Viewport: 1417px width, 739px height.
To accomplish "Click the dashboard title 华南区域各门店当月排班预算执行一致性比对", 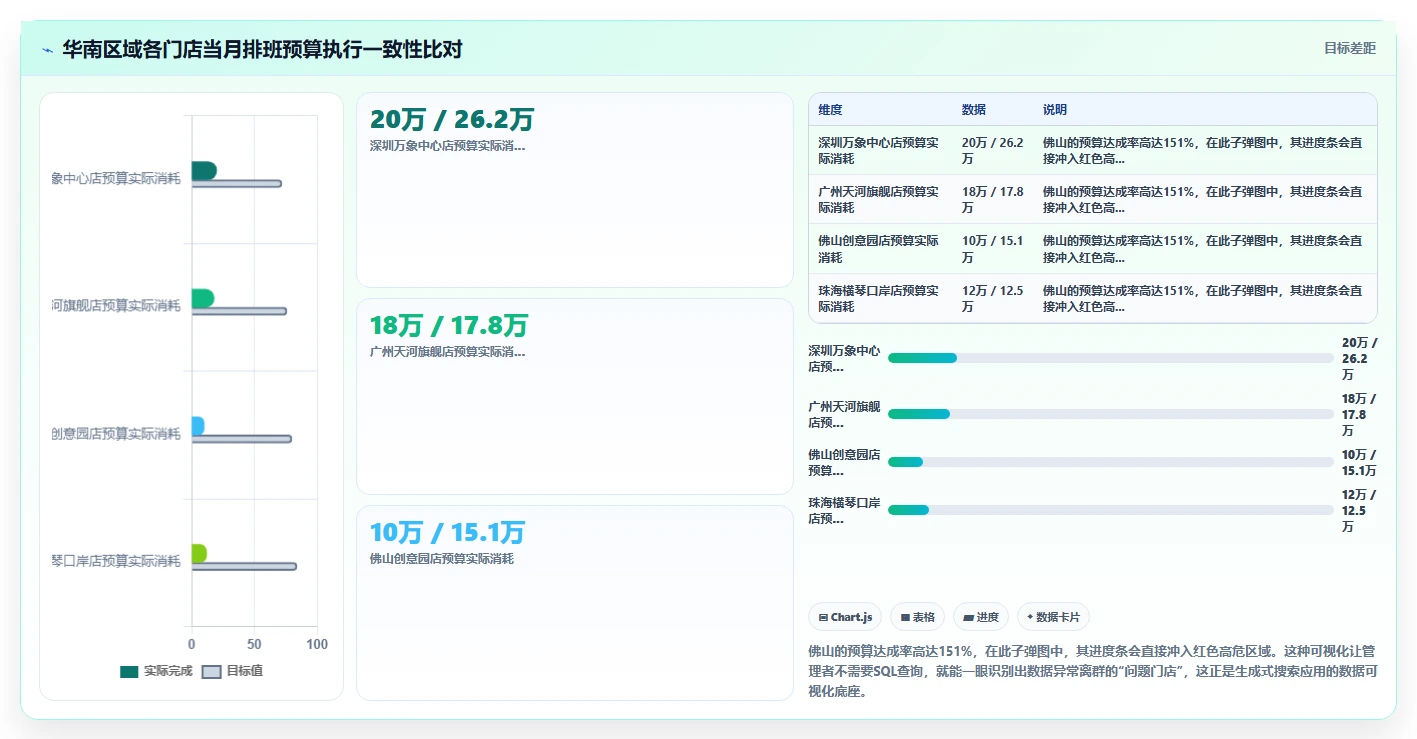I will click(262, 49).
